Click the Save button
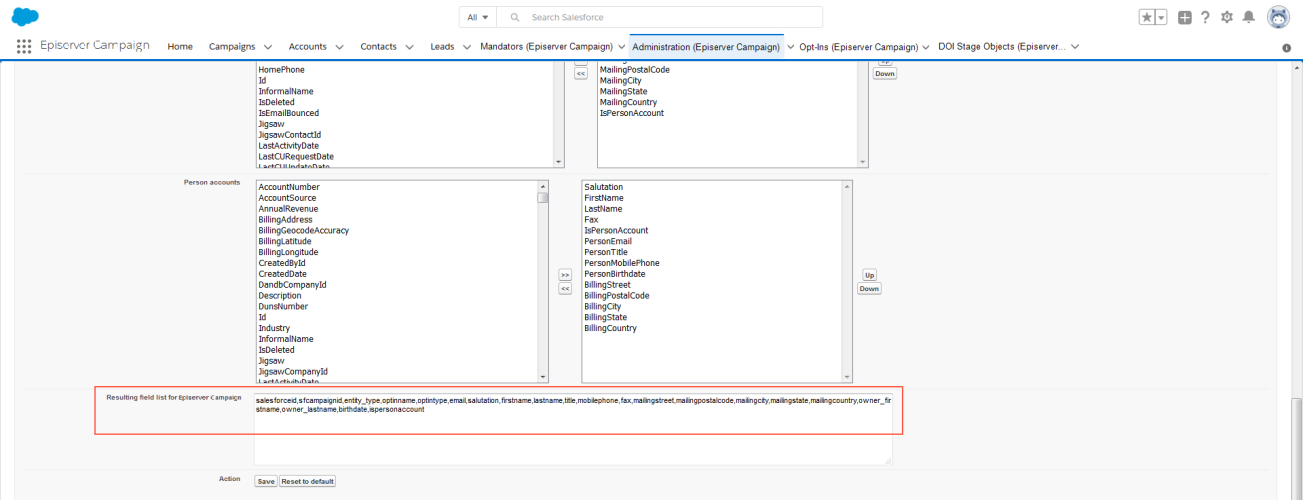 click(x=266, y=481)
